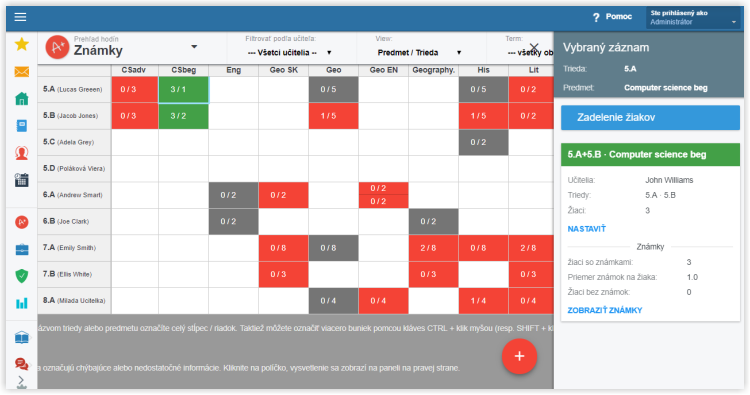Open the Pomoc help question mark

pos(612,17)
